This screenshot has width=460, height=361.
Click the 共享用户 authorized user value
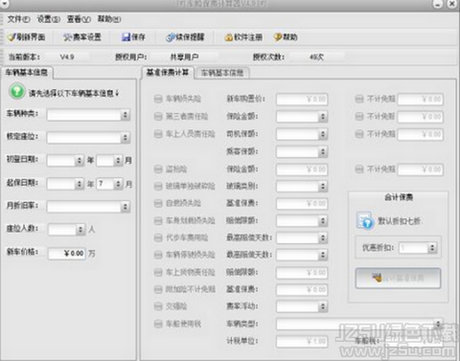tap(184, 57)
